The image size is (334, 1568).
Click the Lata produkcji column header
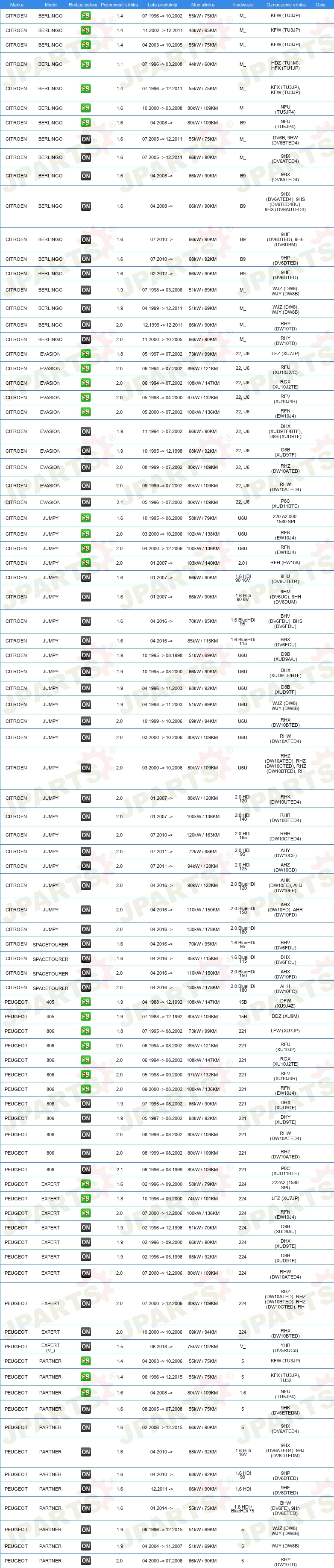[x=162, y=4]
